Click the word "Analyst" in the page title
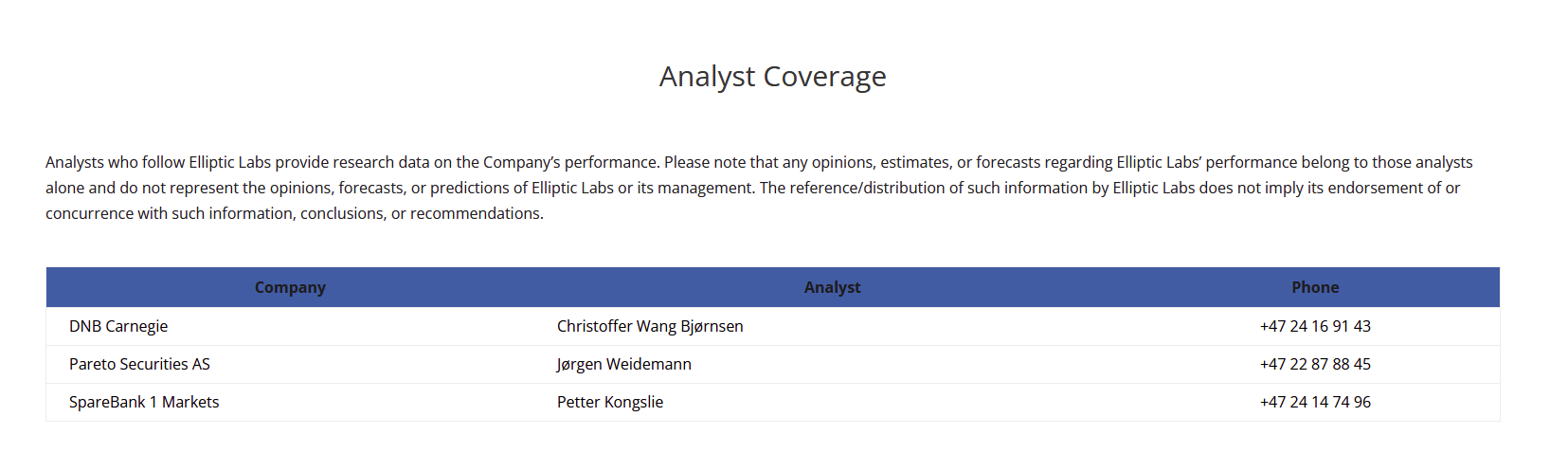1568x471 pixels. 707,76
